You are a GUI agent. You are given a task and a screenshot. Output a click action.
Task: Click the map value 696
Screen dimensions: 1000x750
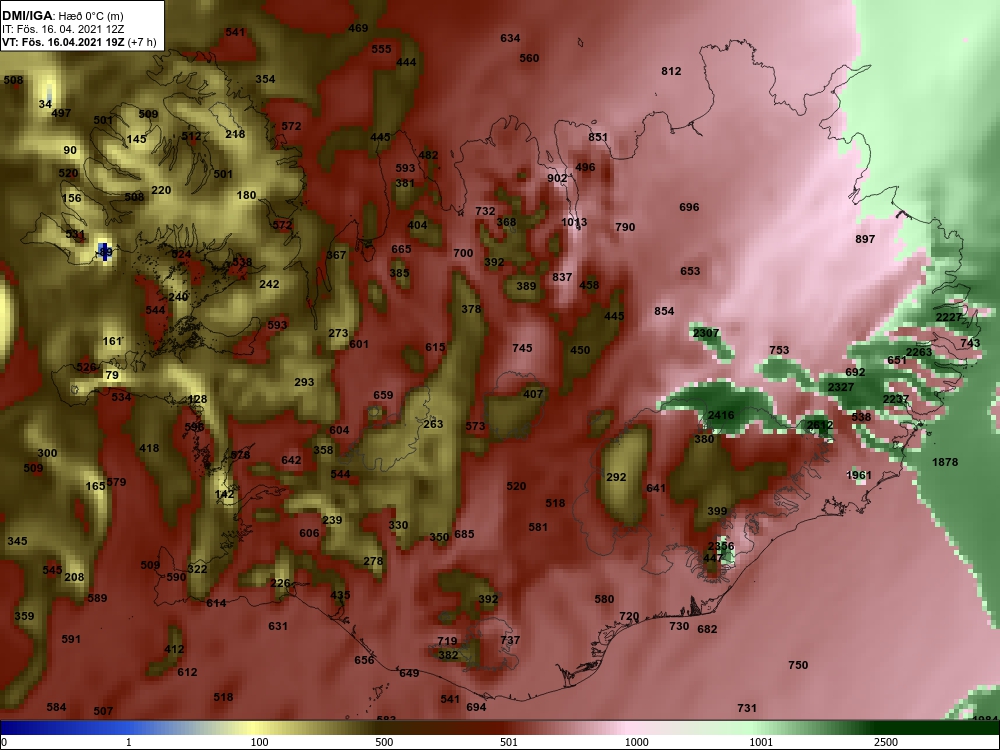pos(689,207)
